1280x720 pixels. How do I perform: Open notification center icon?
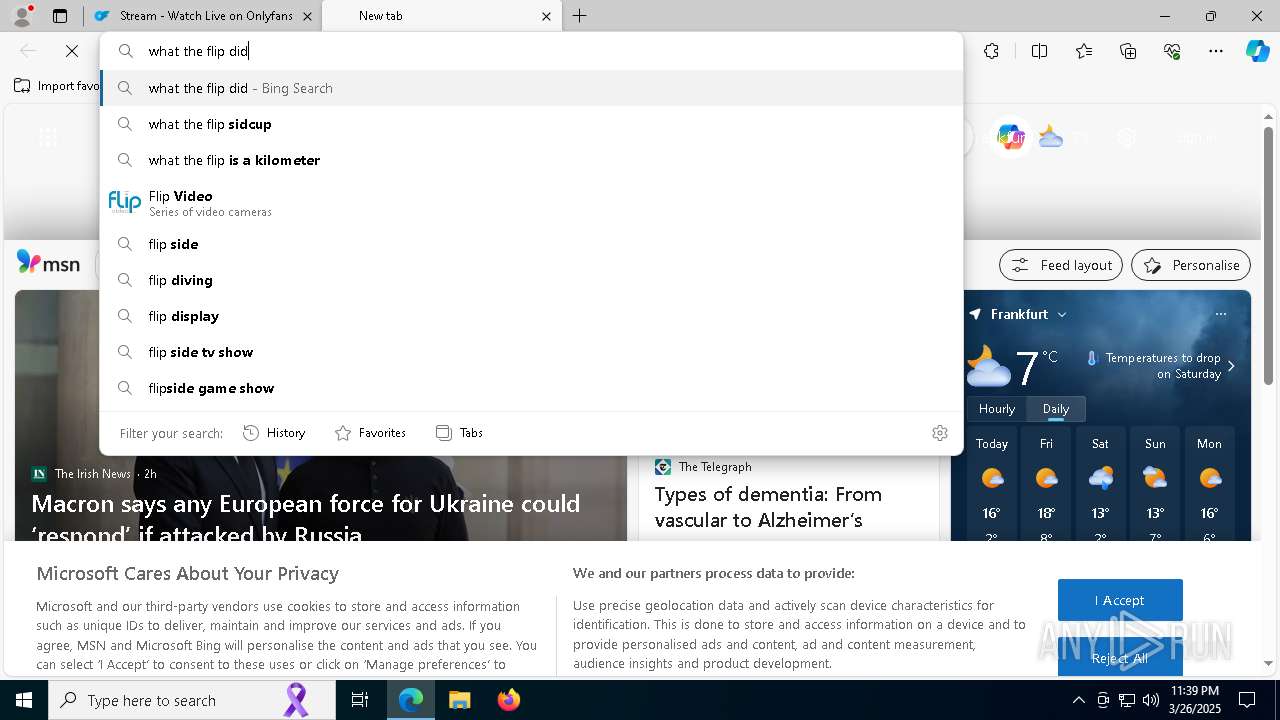click(x=1247, y=700)
